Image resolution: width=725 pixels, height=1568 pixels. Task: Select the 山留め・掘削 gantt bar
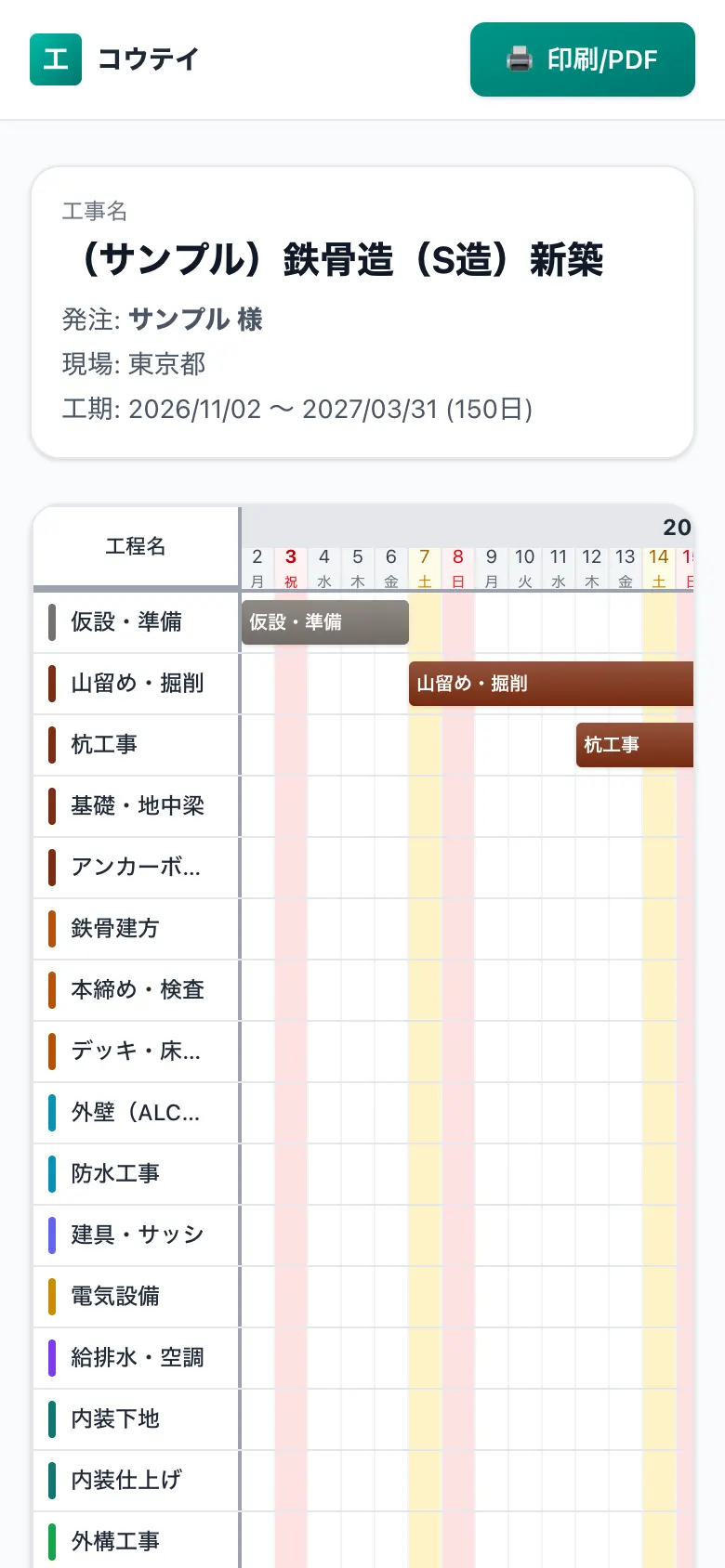click(551, 684)
